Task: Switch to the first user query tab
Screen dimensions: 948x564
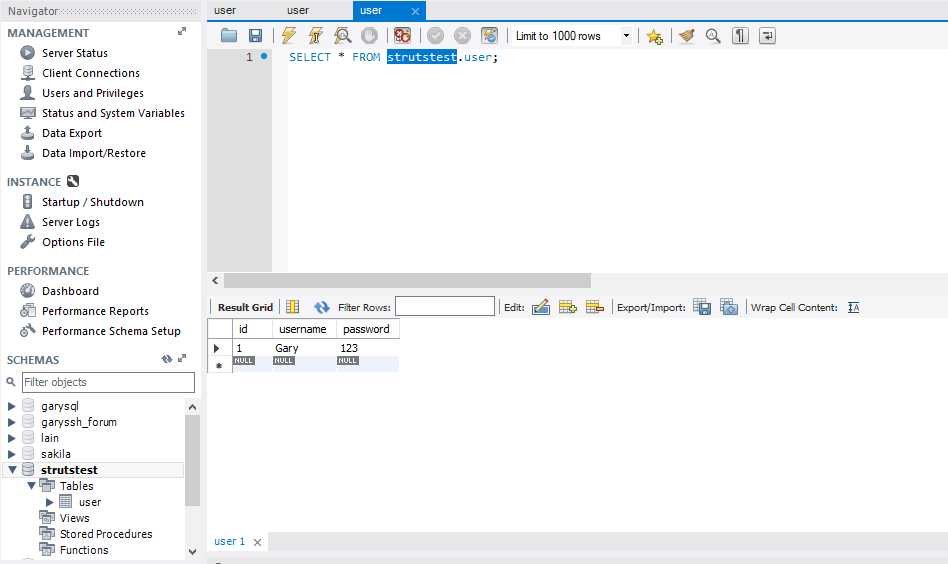Action: tap(225, 10)
